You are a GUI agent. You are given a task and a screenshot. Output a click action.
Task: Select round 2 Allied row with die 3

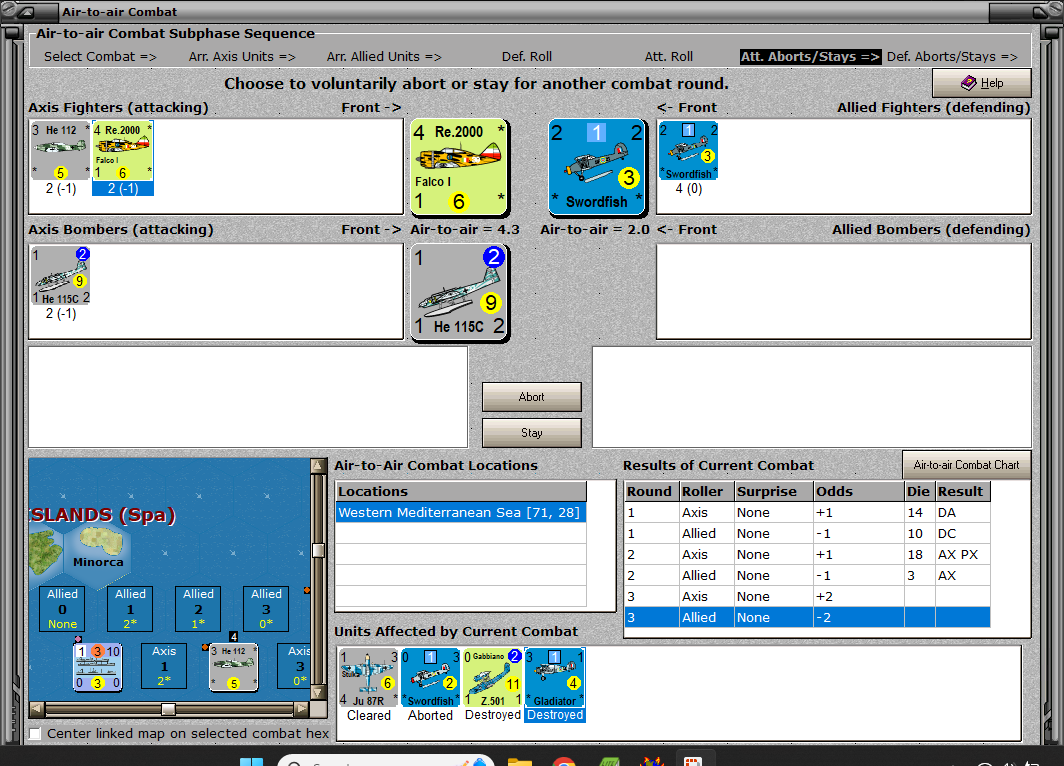pyautogui.click(x=807, y=575)
